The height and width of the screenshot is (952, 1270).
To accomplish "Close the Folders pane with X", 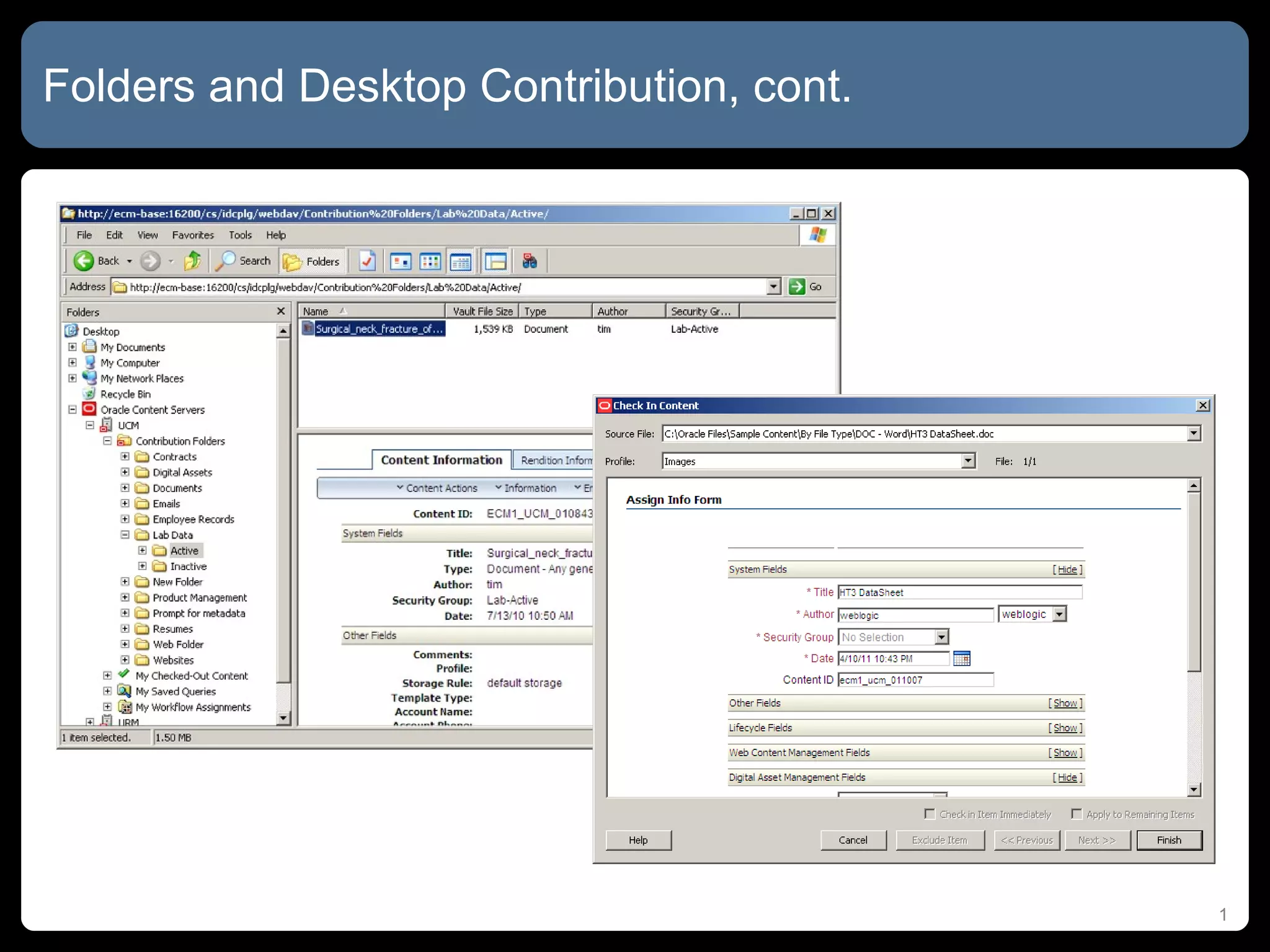I will [281, 311].
